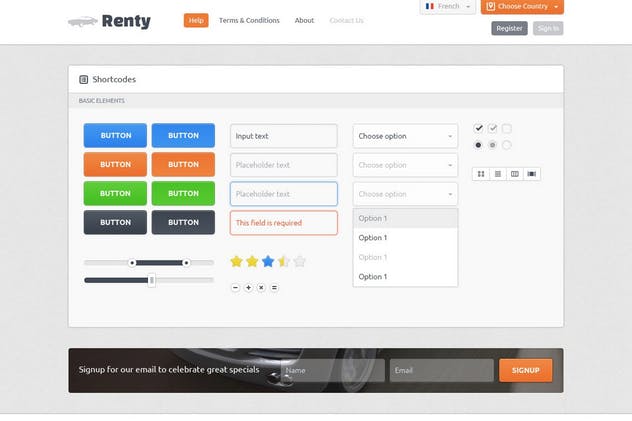632x421 pixels.
Task: Click the second dark gray BUTTON
Action: click(x=183, y=222)
